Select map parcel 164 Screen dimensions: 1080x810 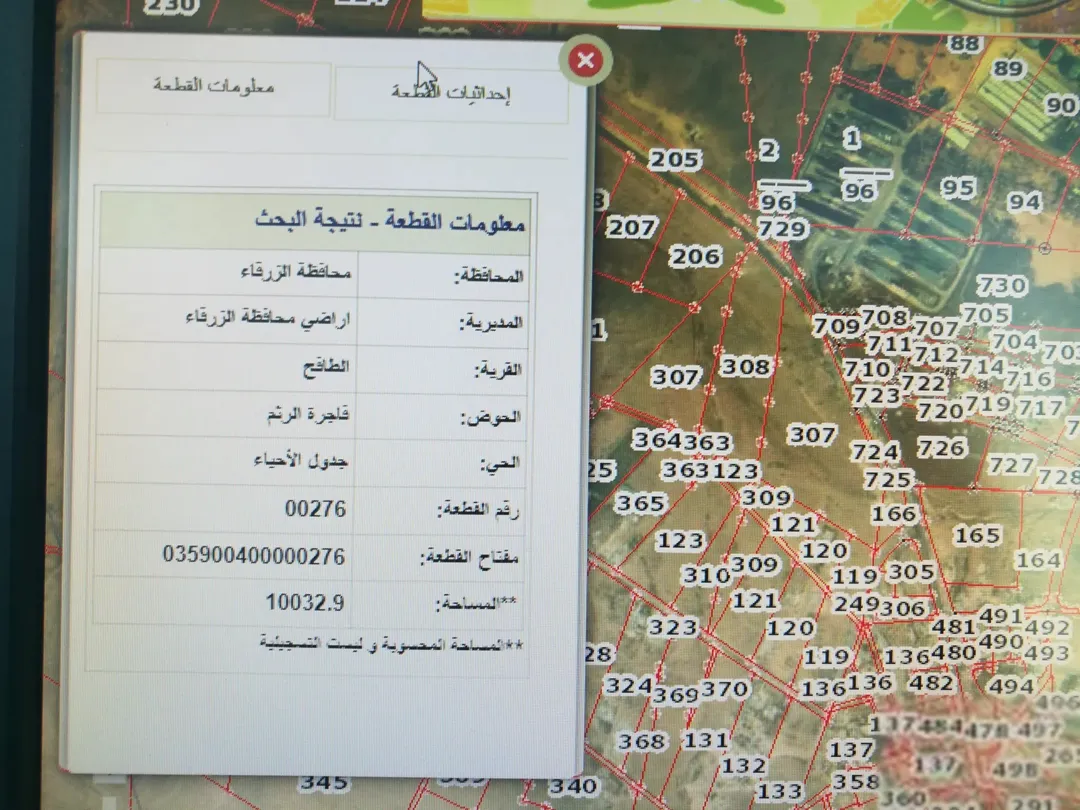pos(1039,560)
